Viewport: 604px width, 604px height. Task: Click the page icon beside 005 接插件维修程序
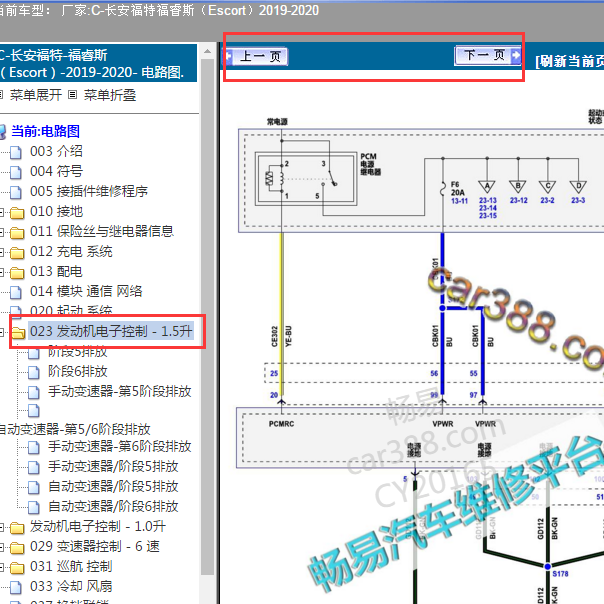click(16, 192)
